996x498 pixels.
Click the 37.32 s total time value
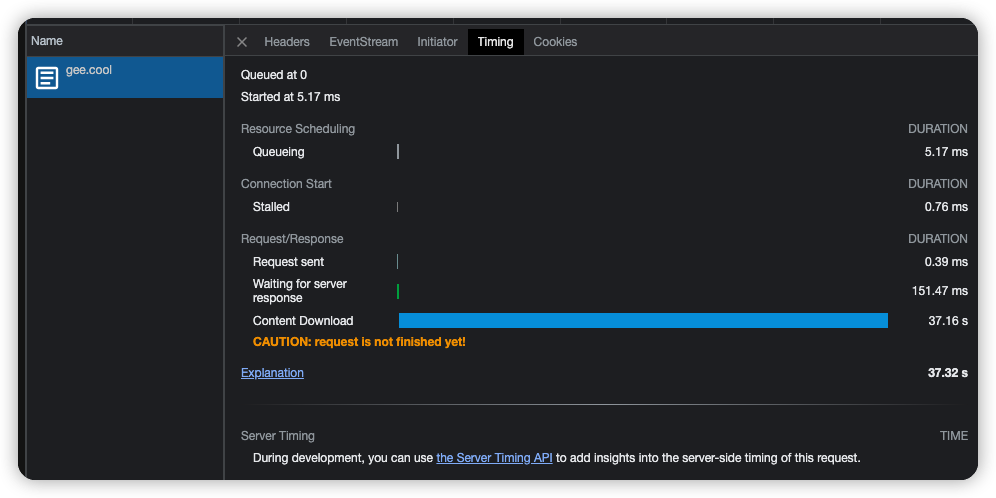pyautogui.click(x=947, y=373)
